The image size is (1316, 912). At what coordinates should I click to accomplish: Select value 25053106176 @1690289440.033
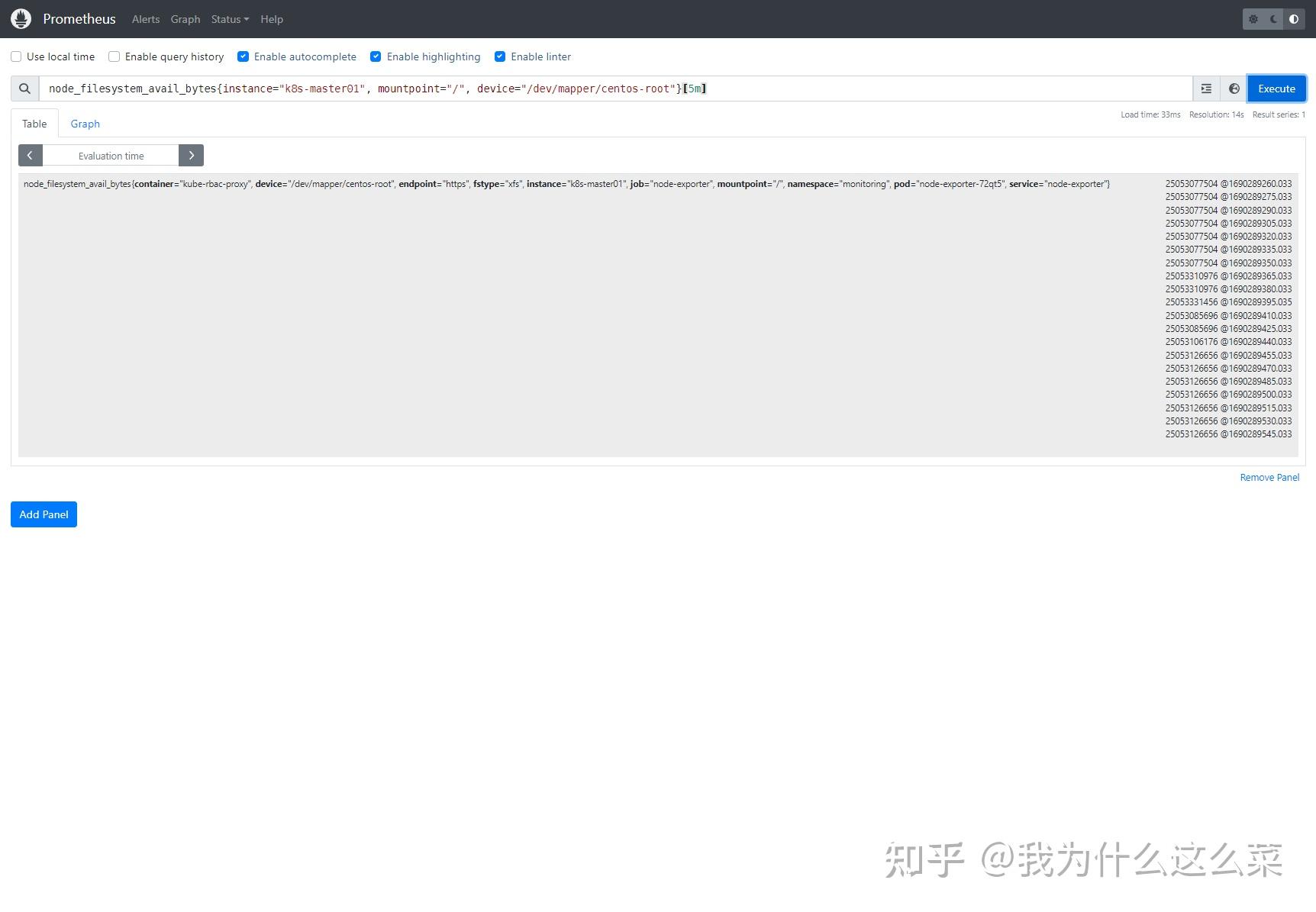click(1228, 342)
